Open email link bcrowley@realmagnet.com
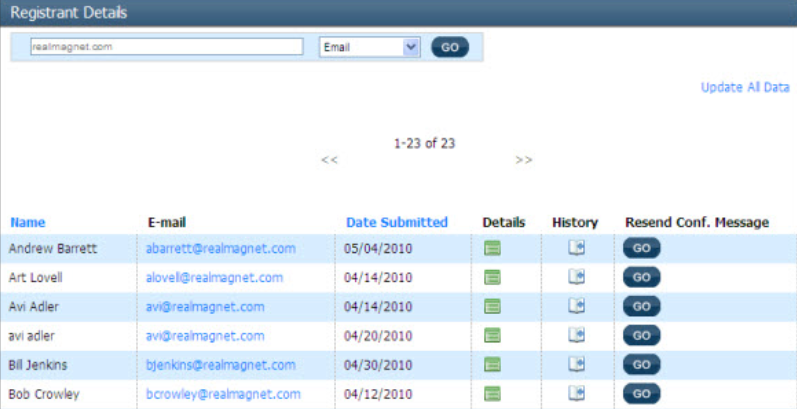Image resolution: width=797 pixels, height=409 pixels. 223,394
